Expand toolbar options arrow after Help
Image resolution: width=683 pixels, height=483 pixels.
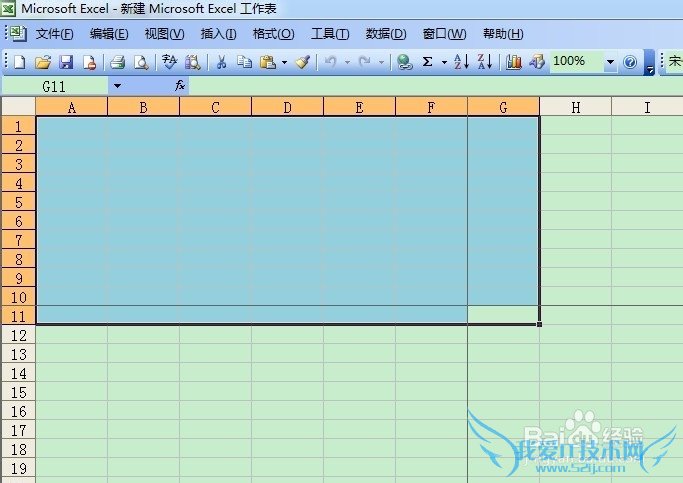[x=649, y=62]
